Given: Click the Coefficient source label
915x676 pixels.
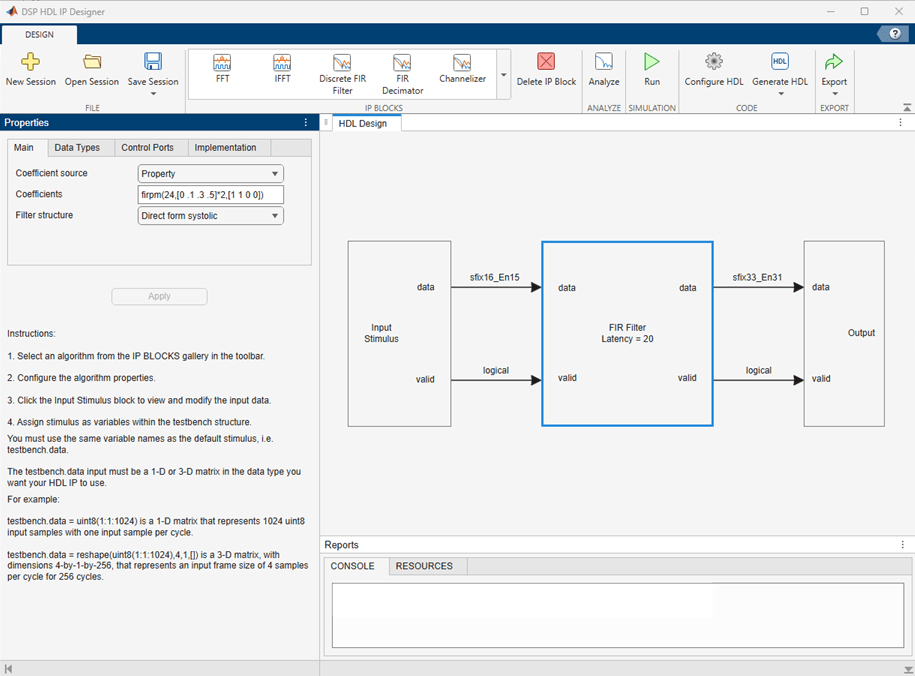Looking at the screenshot, I should coord(51,173).
